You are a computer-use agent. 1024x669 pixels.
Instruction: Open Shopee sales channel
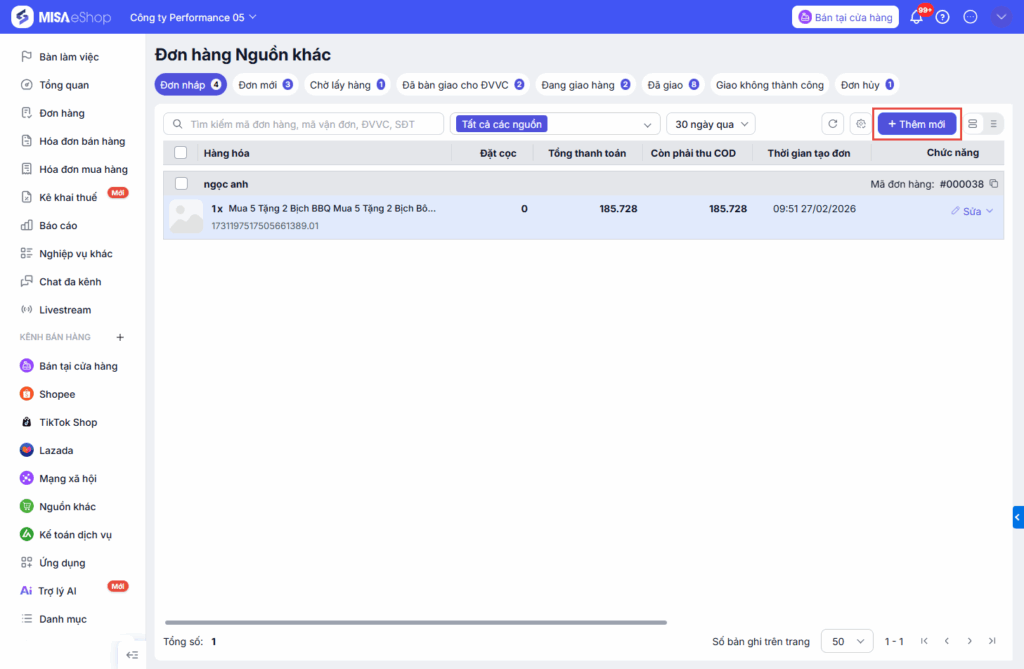pyautogui.click(x=57, y=394)
